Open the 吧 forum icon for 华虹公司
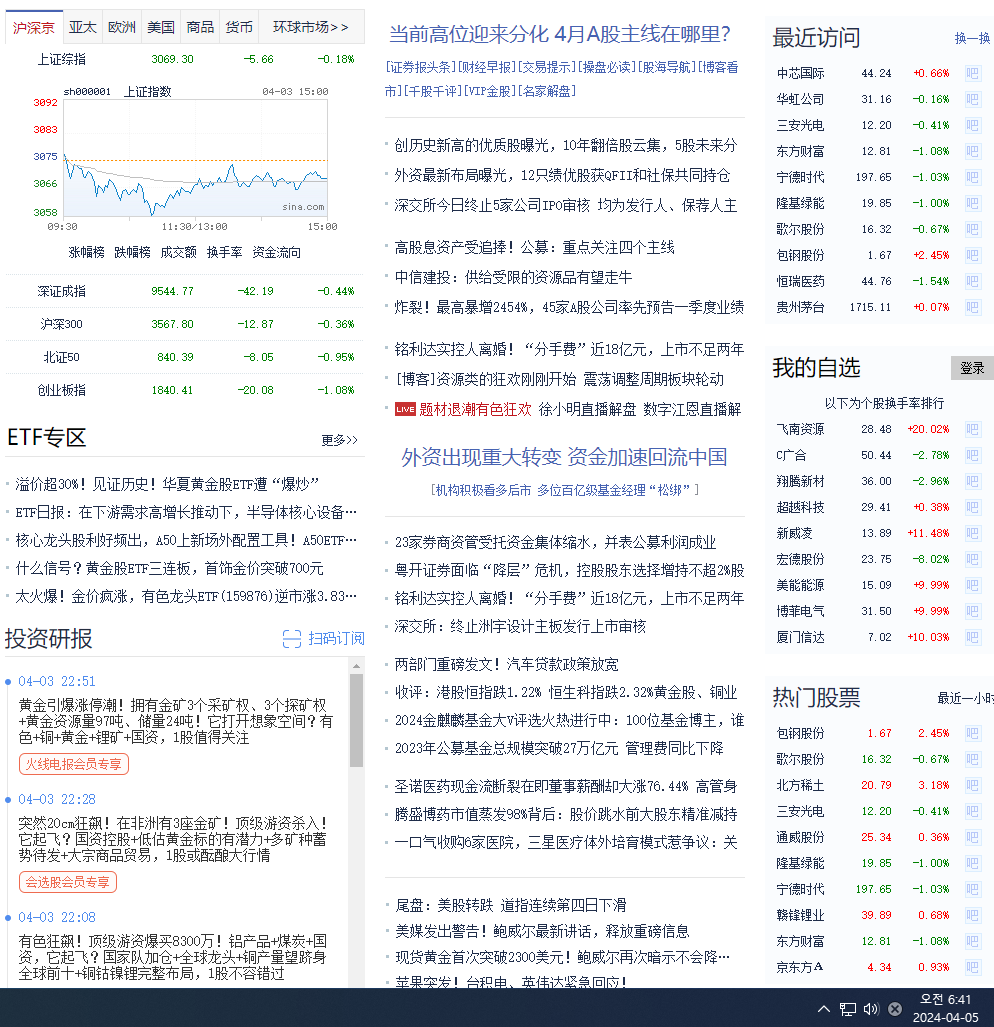This screenshot has height=1027, width=994. 972,100
